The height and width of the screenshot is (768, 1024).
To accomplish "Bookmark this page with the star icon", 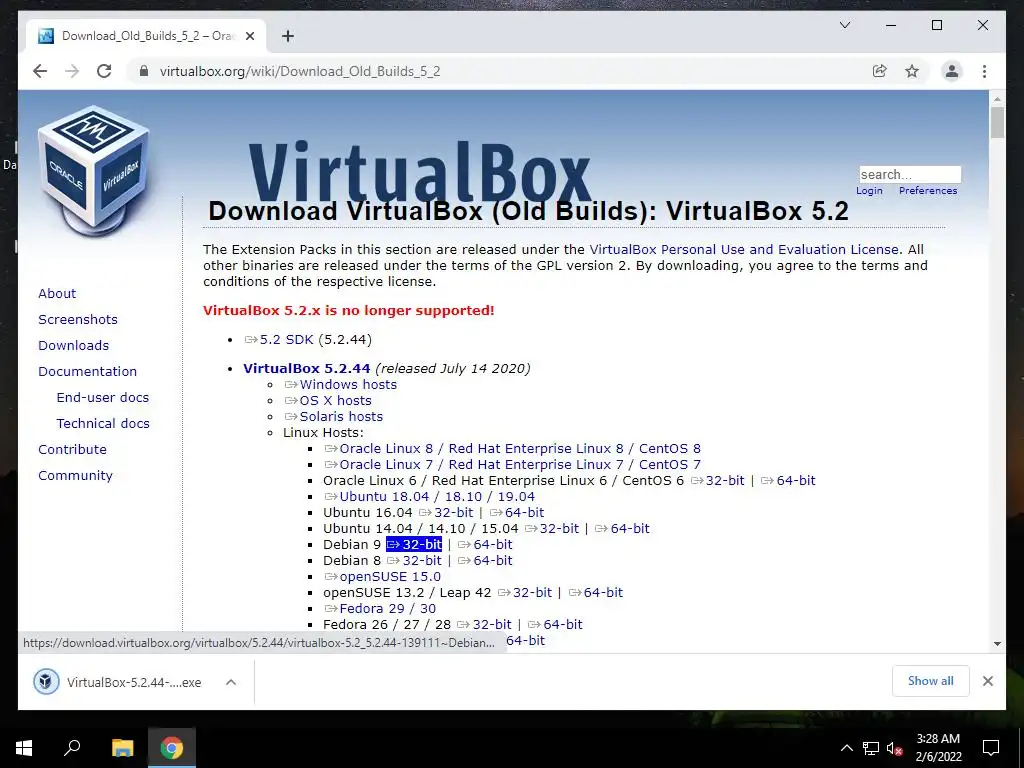I will [912, 71].
